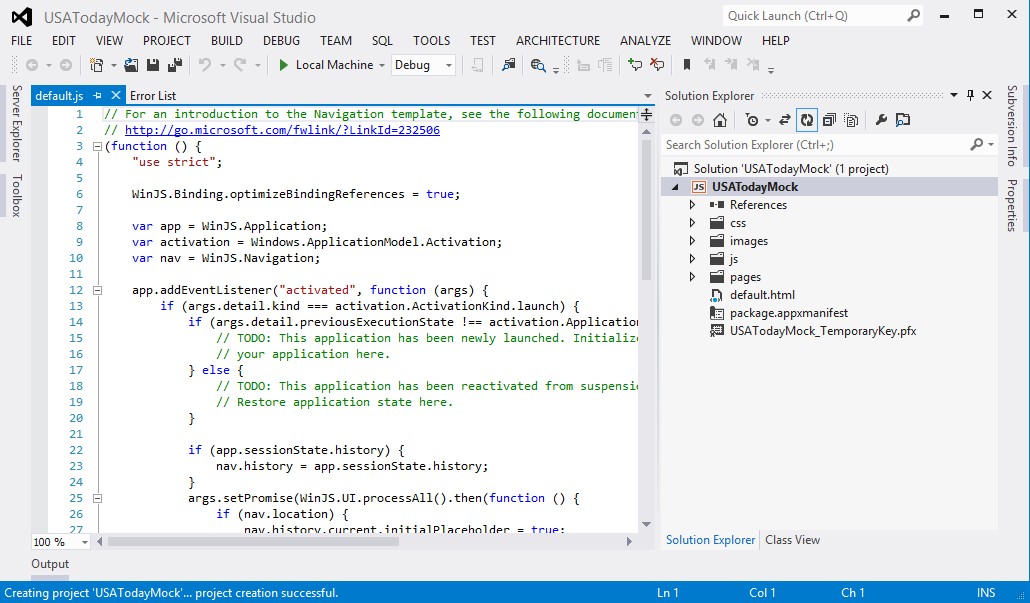Image resolution: width=1030 pixels, height=603 pixels.
Task: Select the Find in Files icon
Action: tap(508, 64)
